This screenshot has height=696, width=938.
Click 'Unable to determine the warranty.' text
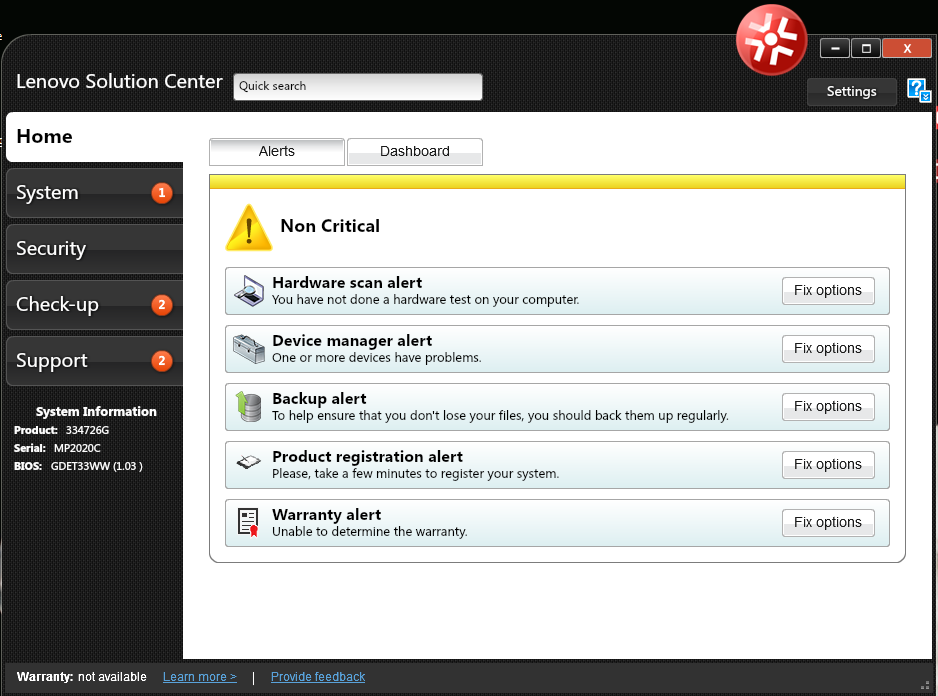coord(370,531)
